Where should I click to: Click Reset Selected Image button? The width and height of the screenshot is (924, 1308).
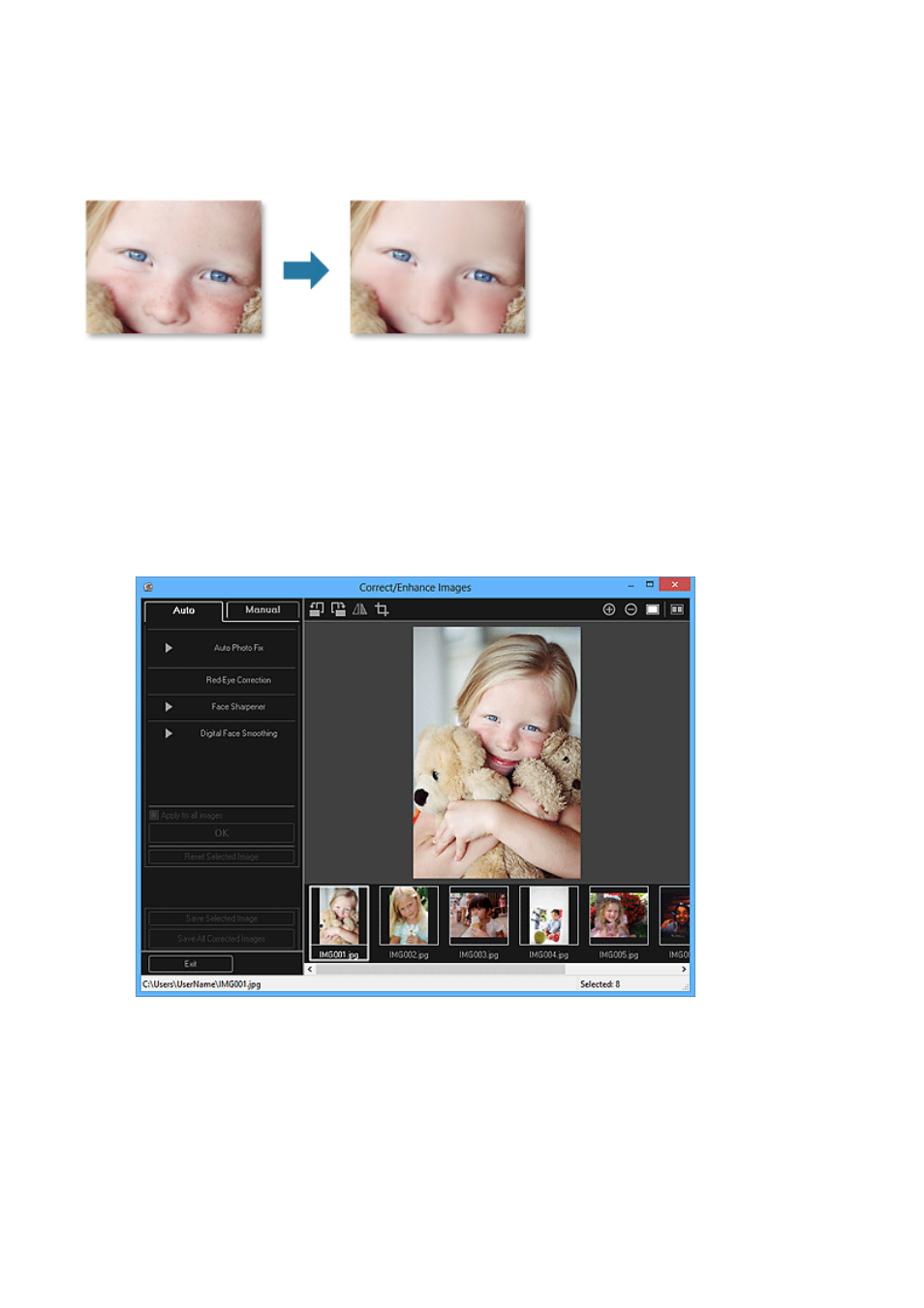[x=222, y=856]
